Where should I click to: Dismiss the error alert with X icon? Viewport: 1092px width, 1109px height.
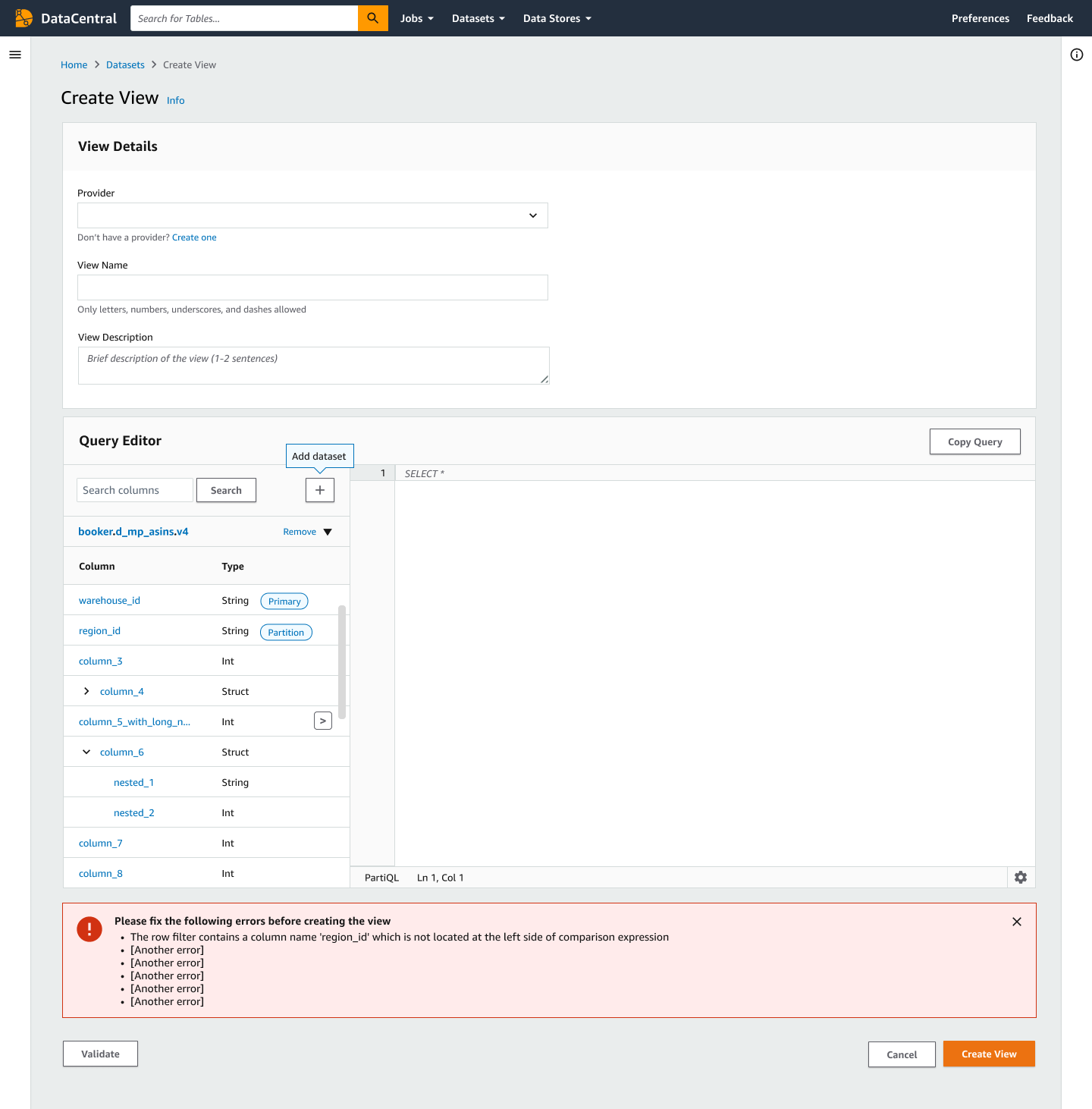pos(1017,922)
